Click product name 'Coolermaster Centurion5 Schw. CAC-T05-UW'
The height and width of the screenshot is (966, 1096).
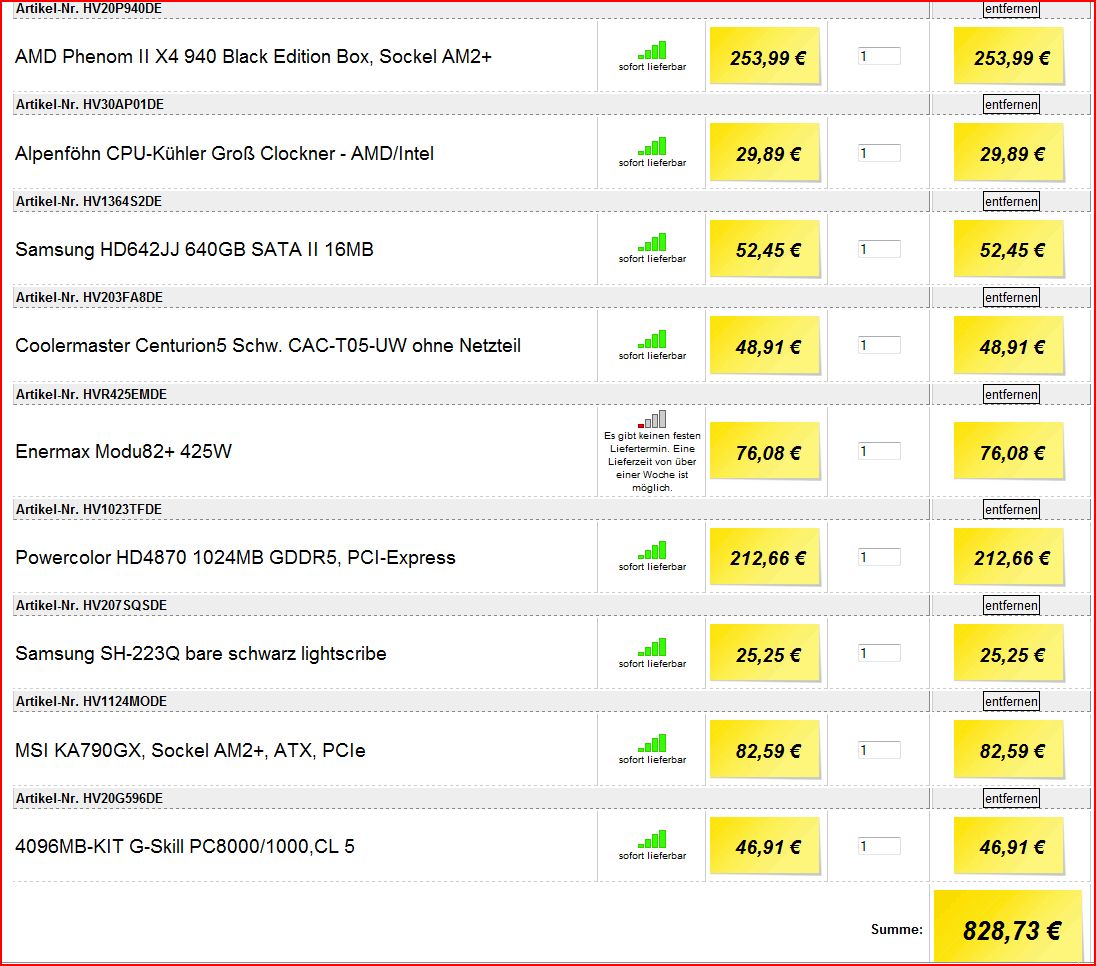210,345
